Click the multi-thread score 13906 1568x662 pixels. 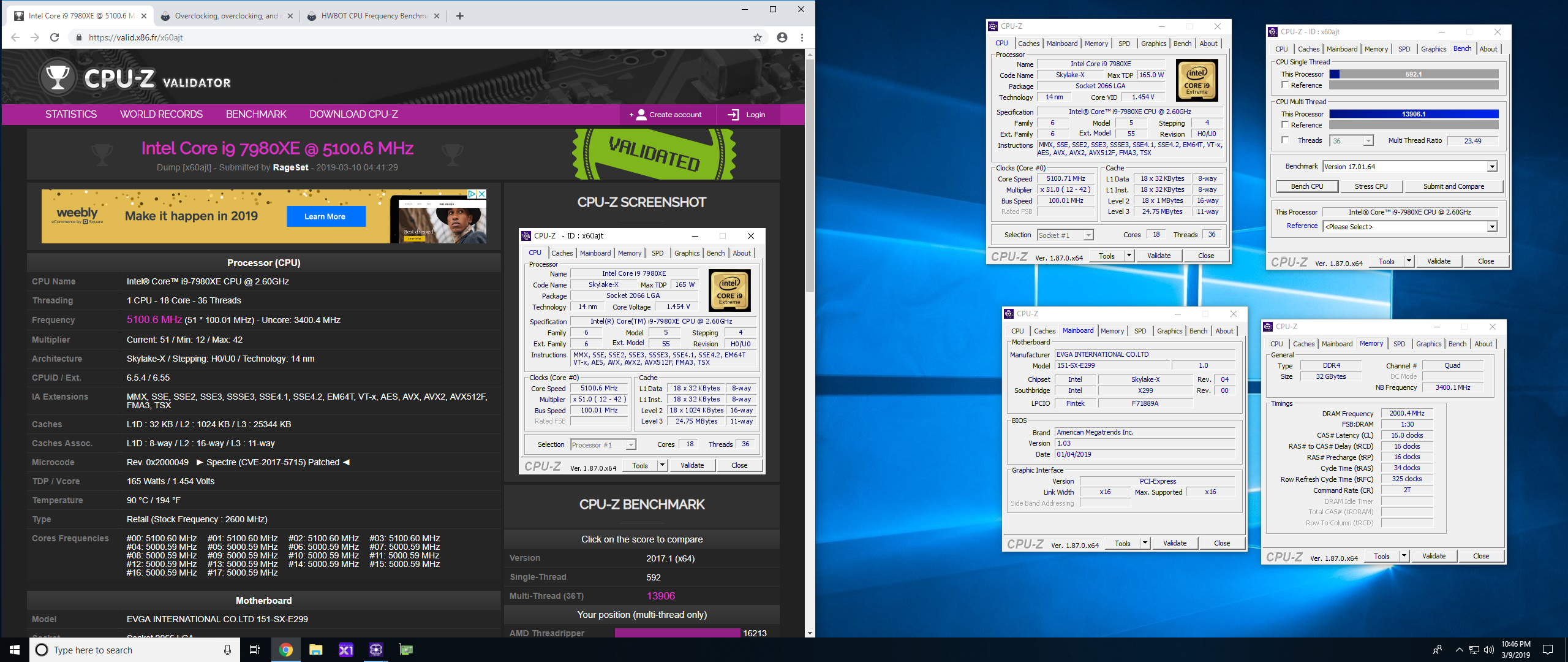click(660, 596)
